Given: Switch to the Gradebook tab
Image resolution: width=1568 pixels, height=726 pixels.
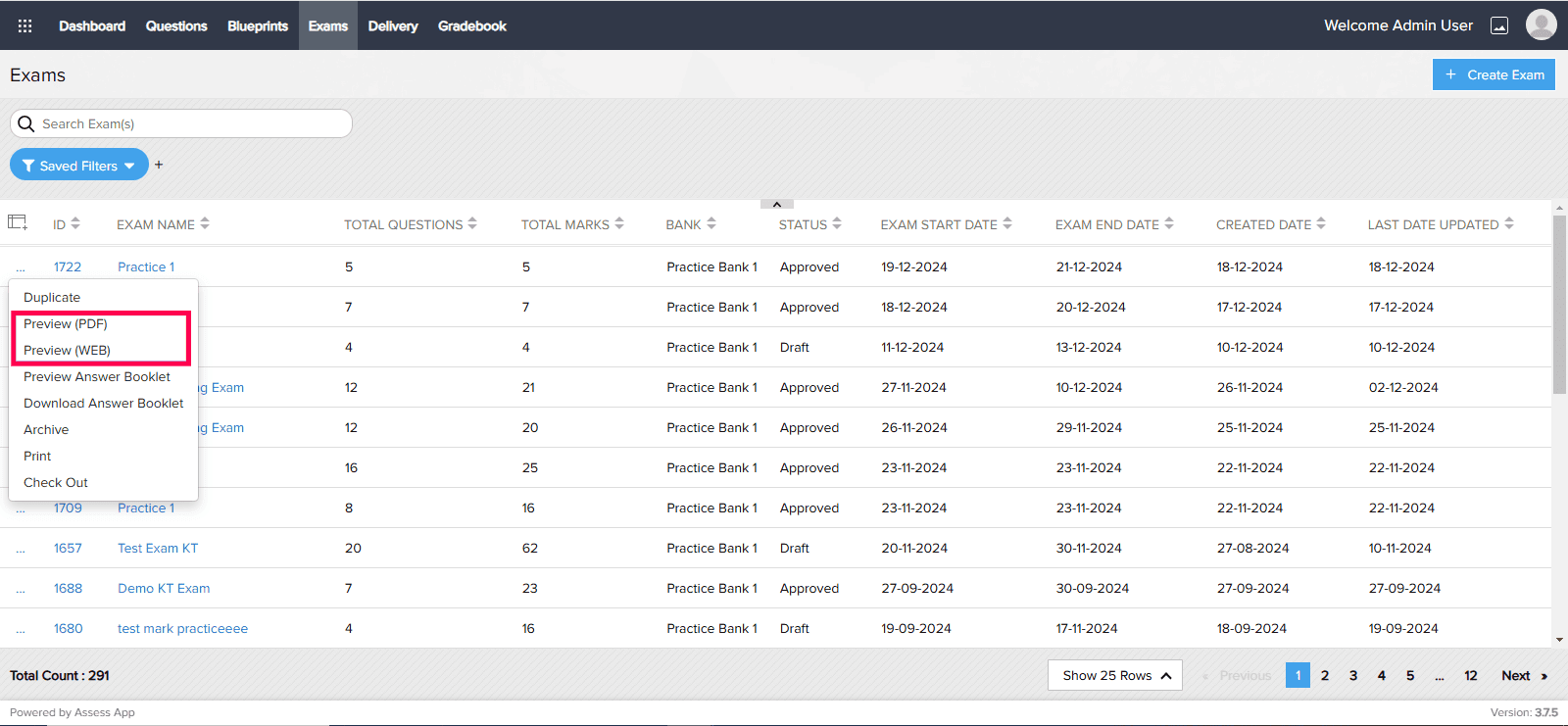Looking at the screenshot, I should (471, 25).
